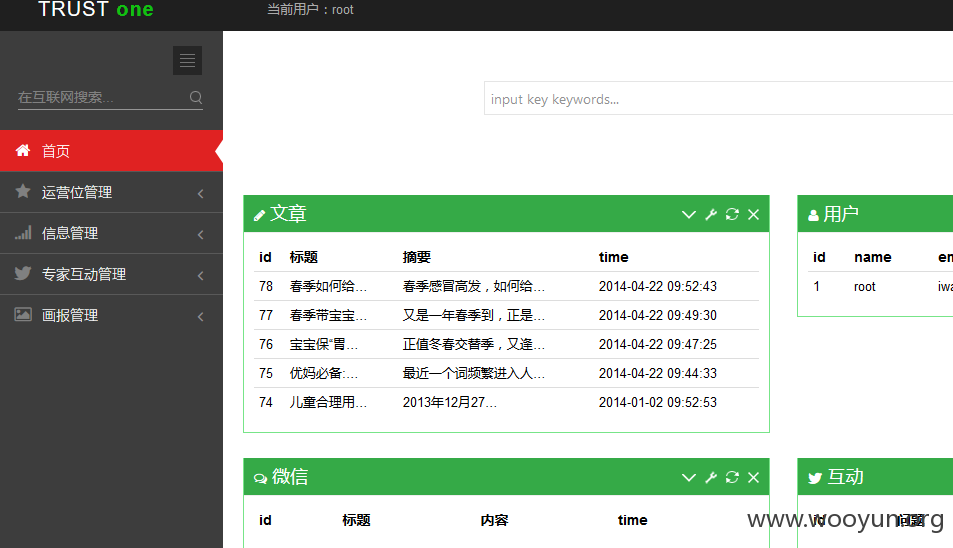This screenshot has height=548, width=953.
Task: Click summary 正值冬春交替季，又逢…
Action: pos(473,344)
